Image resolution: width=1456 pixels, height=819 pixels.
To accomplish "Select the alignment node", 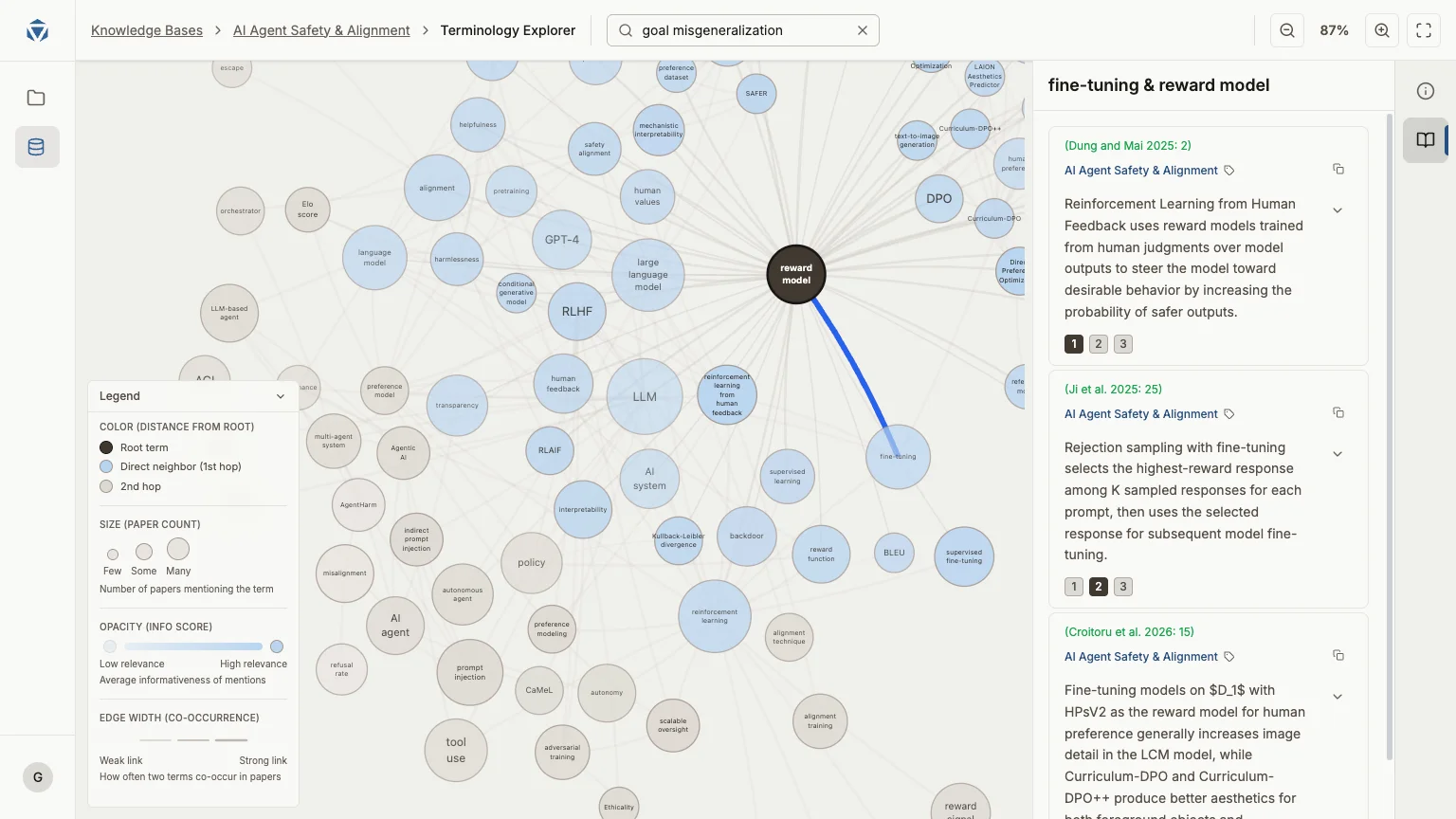I will coord(437,188).
